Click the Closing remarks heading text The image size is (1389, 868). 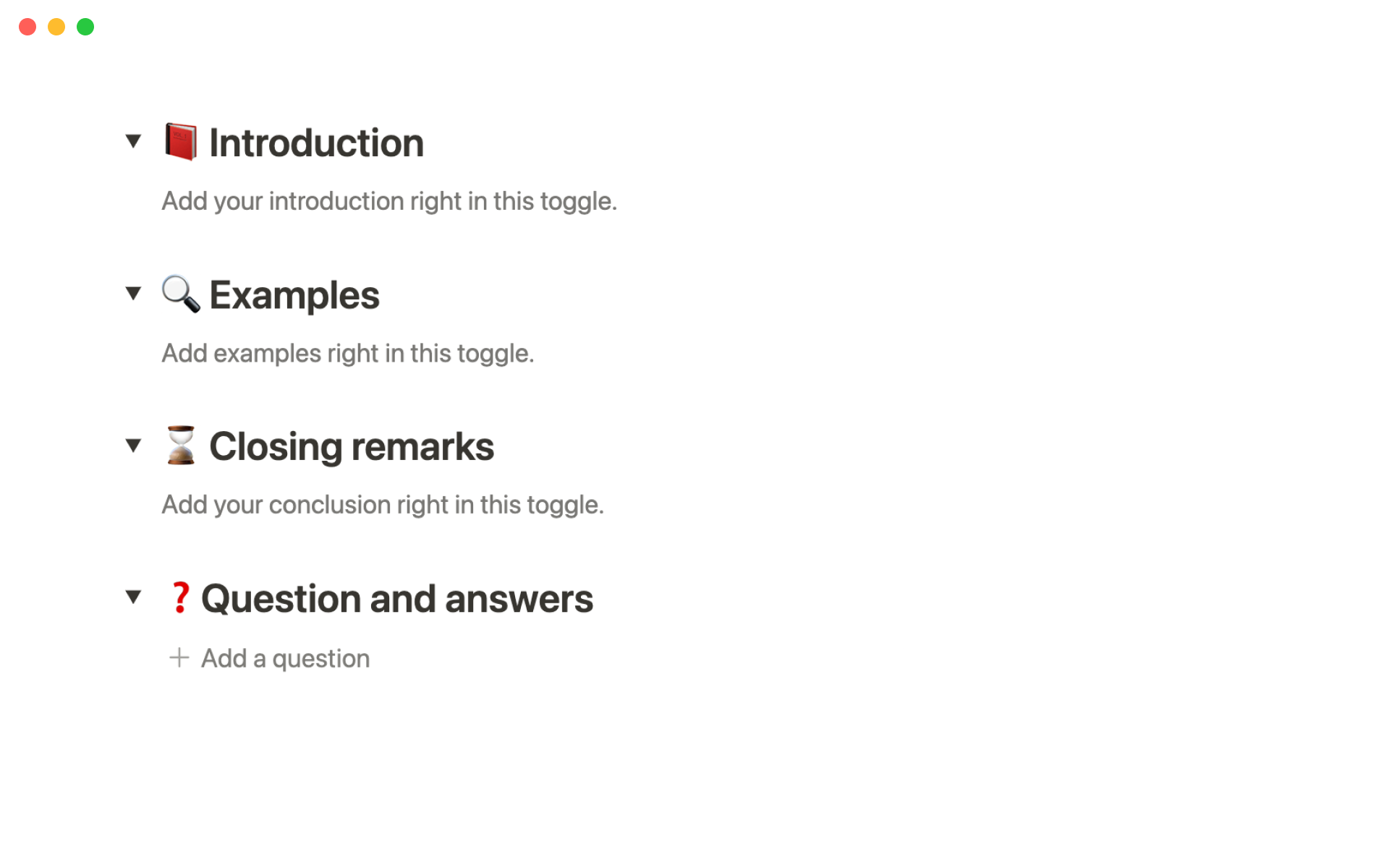[352, 446]
